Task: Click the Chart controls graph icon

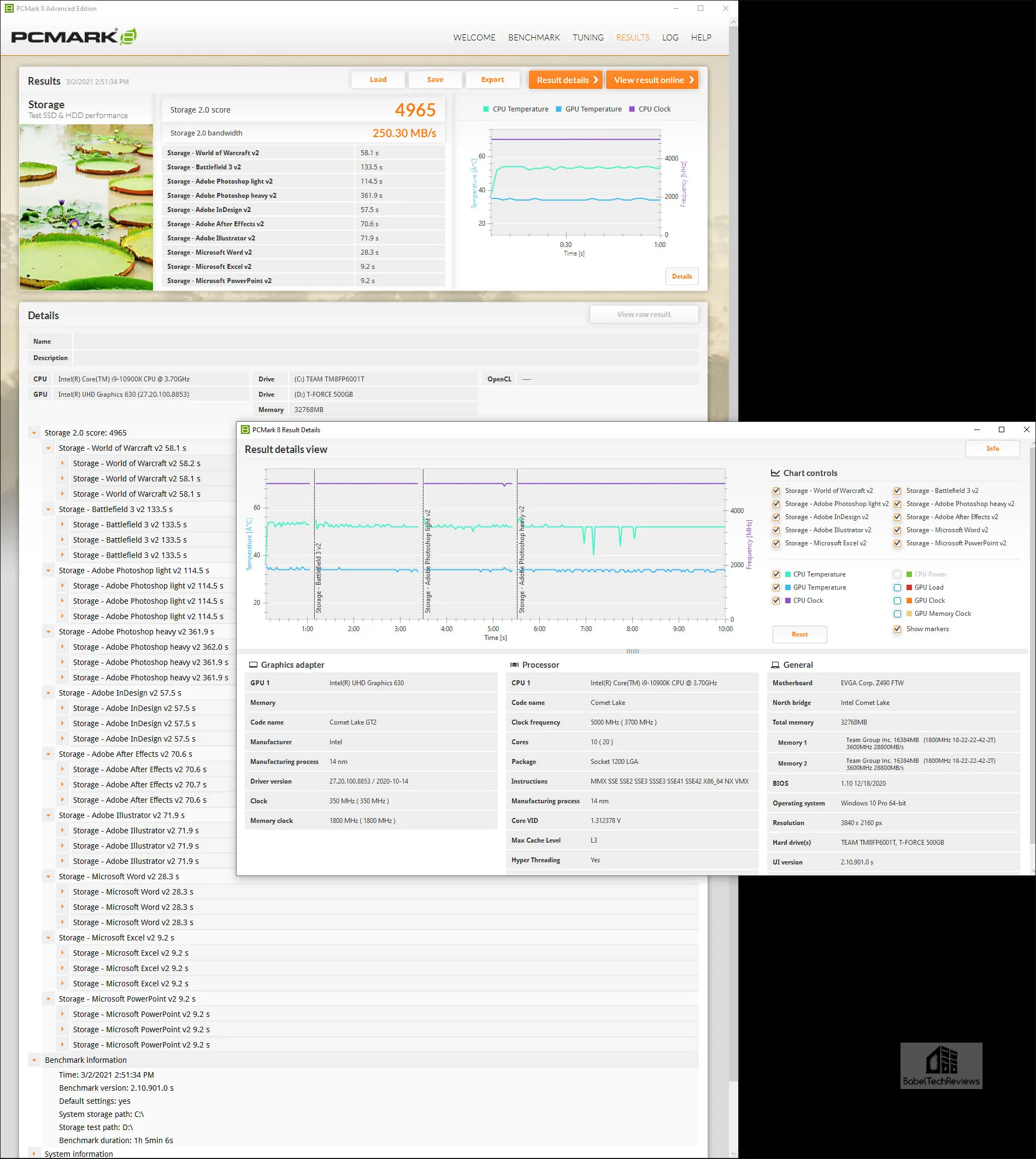Action: [775, 473]
